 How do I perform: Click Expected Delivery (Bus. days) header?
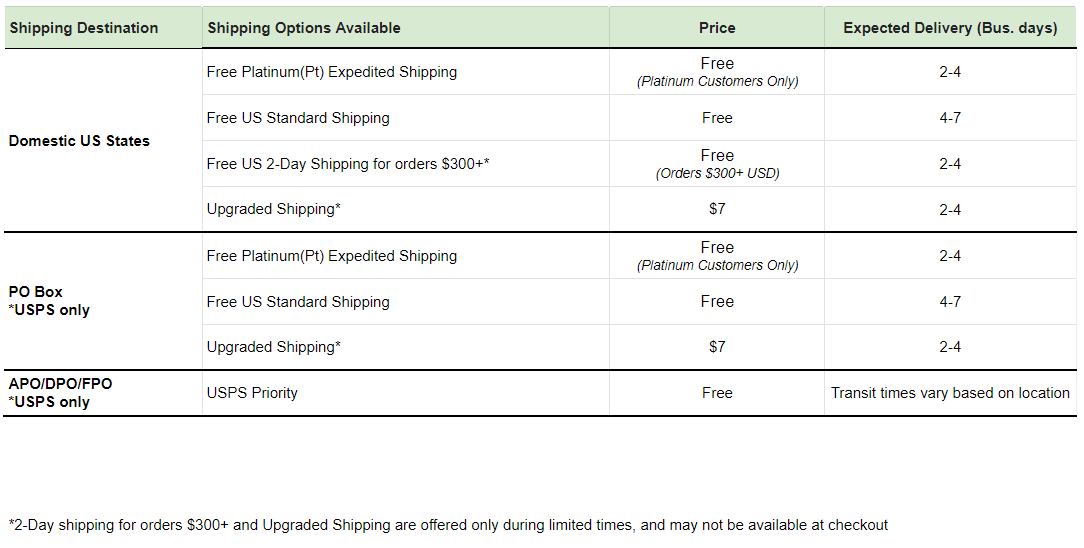click(950, 28)
